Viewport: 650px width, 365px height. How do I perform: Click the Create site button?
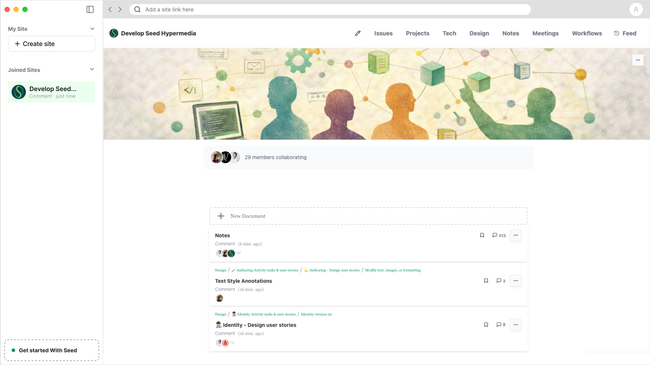(x=52, y=44)
